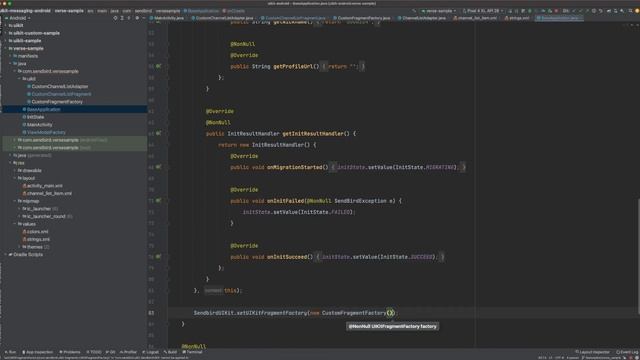Click the project panel settings gear icon
The width and height of the screenshot is (640, 360).
137,18
